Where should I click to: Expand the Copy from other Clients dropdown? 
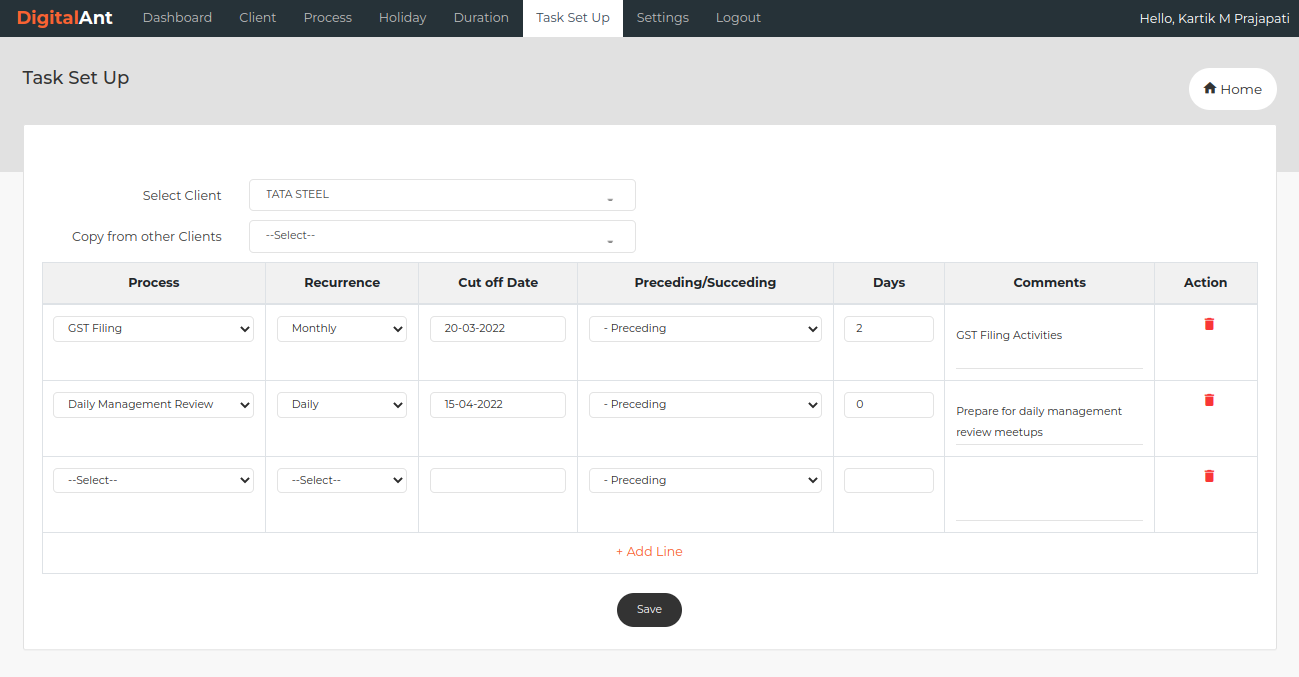[x=442, y=236]
